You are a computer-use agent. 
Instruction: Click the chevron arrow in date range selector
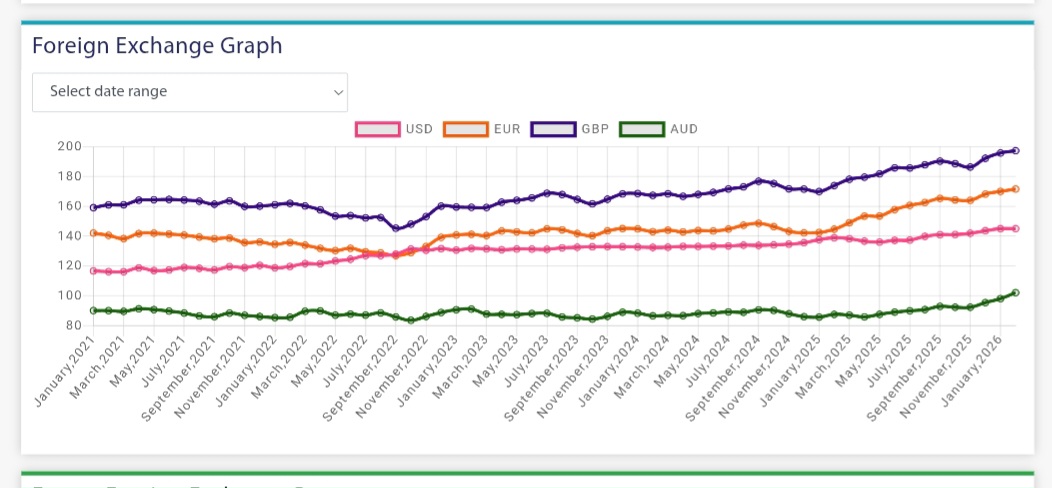[x=337, y=92]
